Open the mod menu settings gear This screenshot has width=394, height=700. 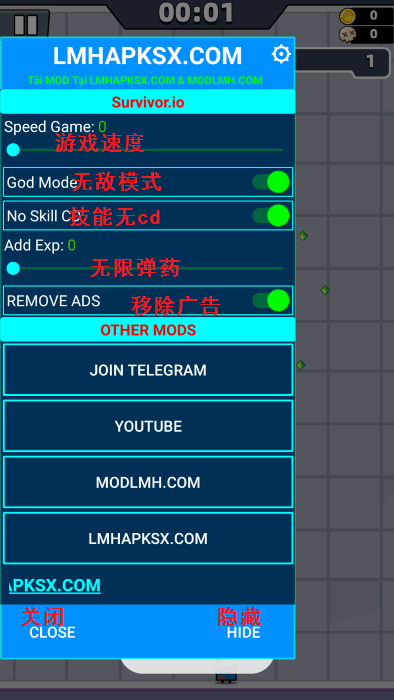(281, 54)
